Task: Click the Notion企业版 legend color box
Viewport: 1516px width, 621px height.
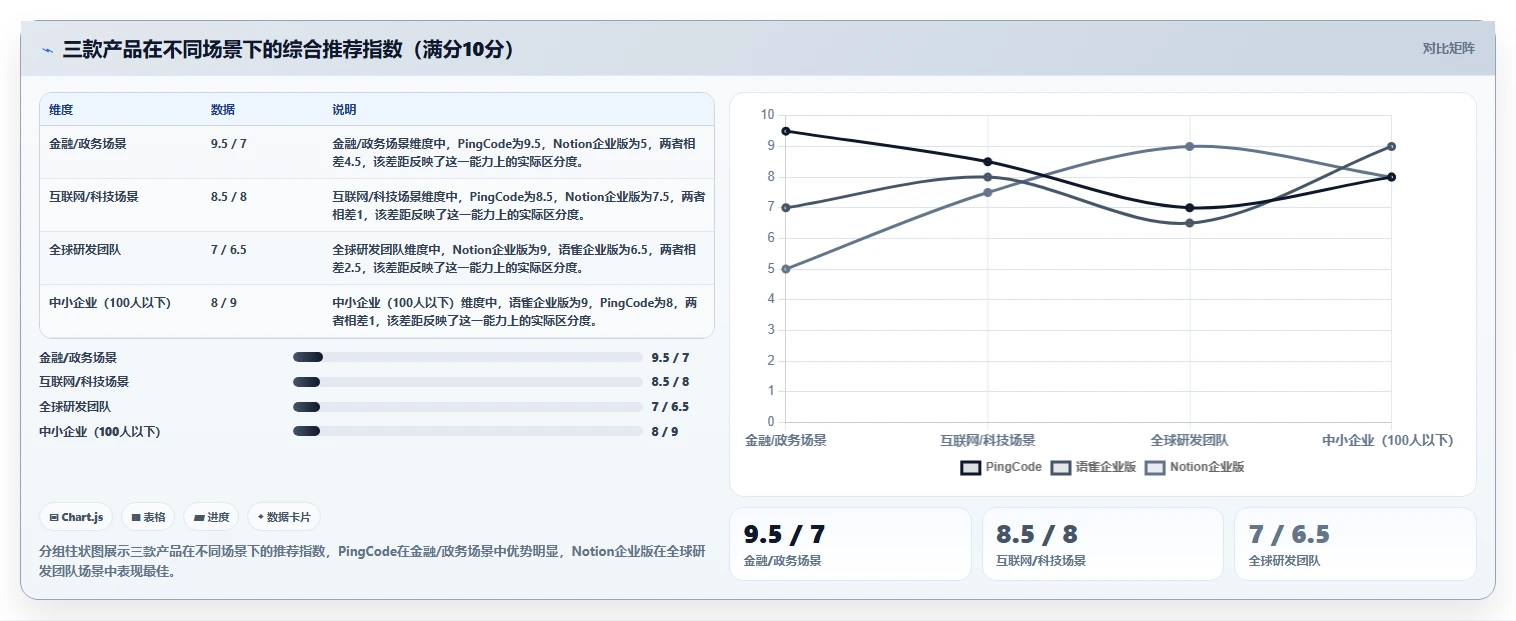Action: coord(1155,467)
